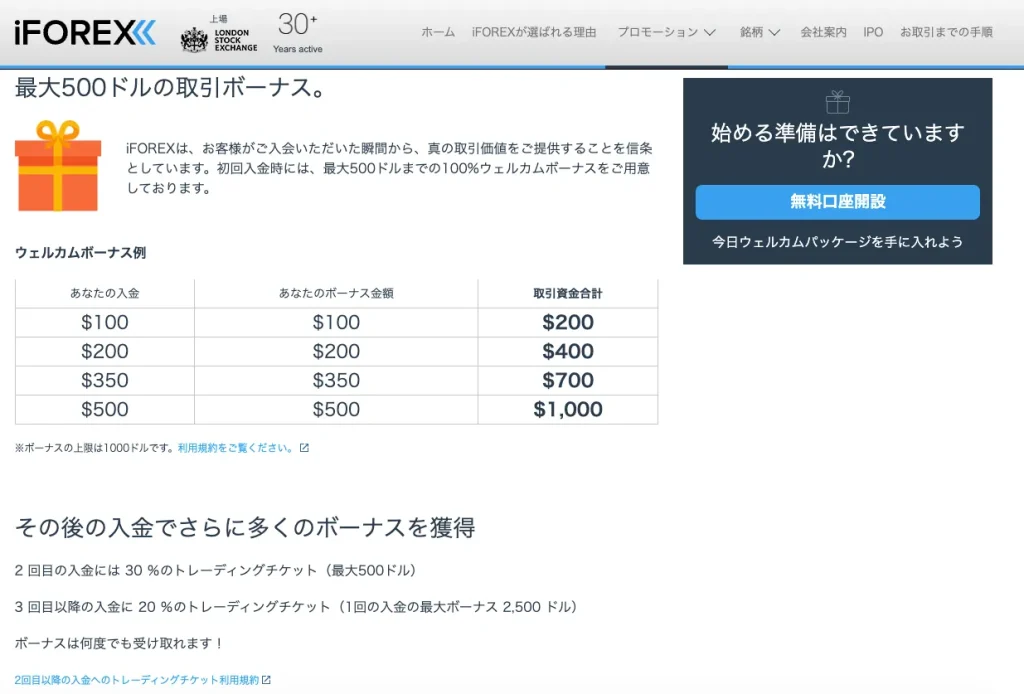Click the 30+ Years active badge
The height and width of the screenshot is (694, 1024).
click(298, 32)
